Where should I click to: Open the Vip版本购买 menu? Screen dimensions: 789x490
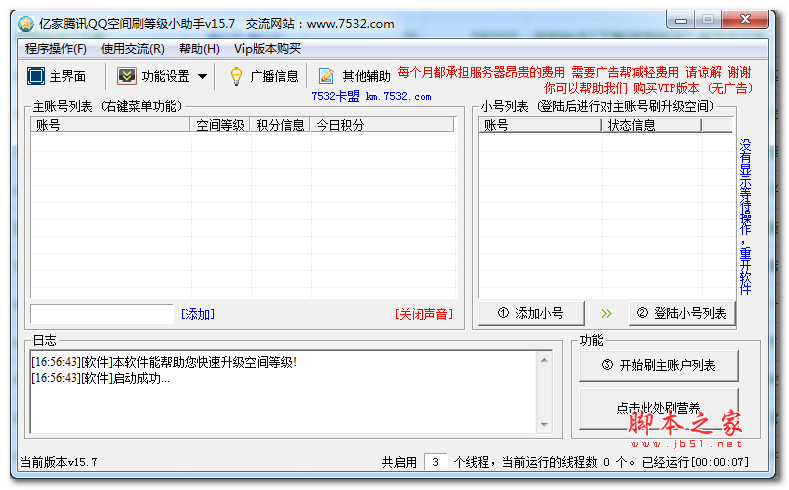(267, 49)
